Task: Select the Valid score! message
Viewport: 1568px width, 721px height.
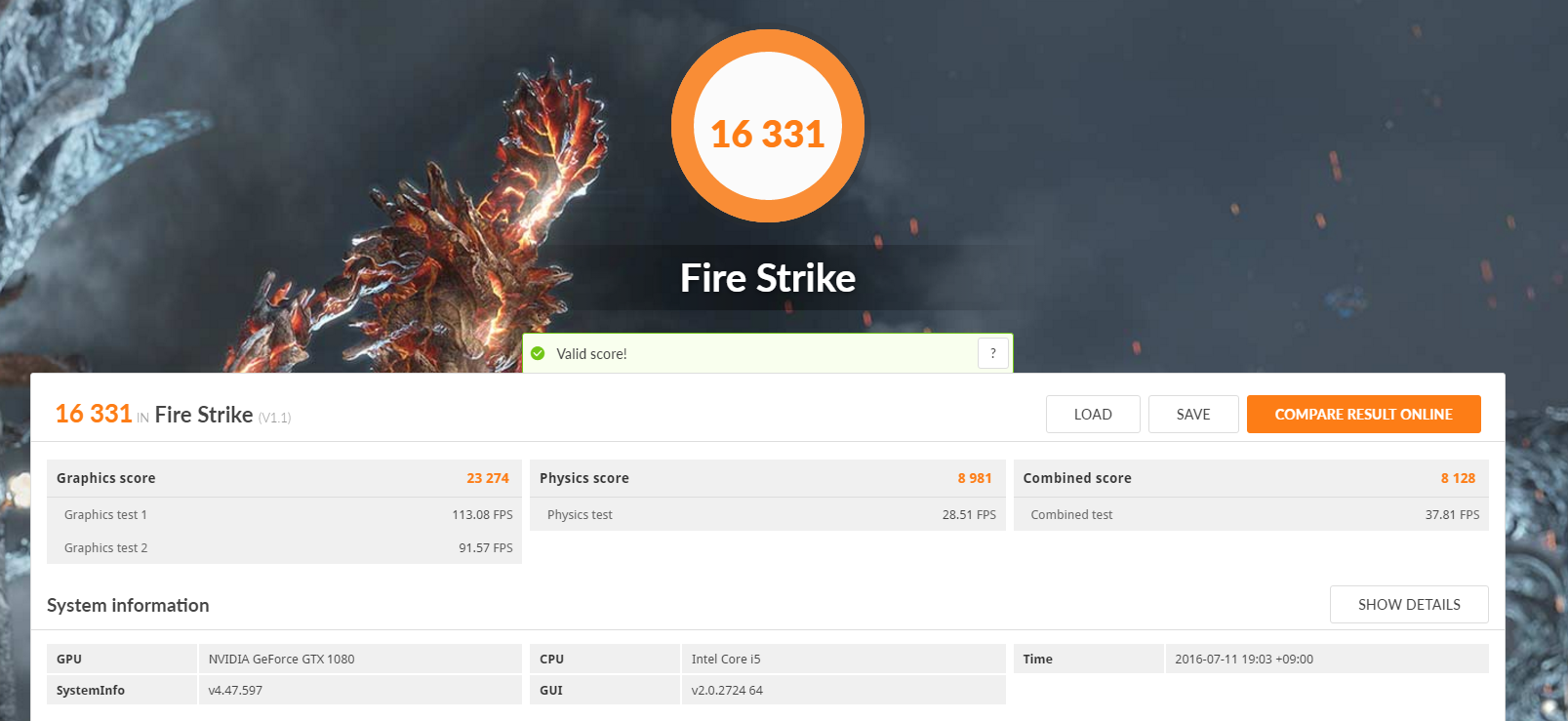Action: [591, 354]
